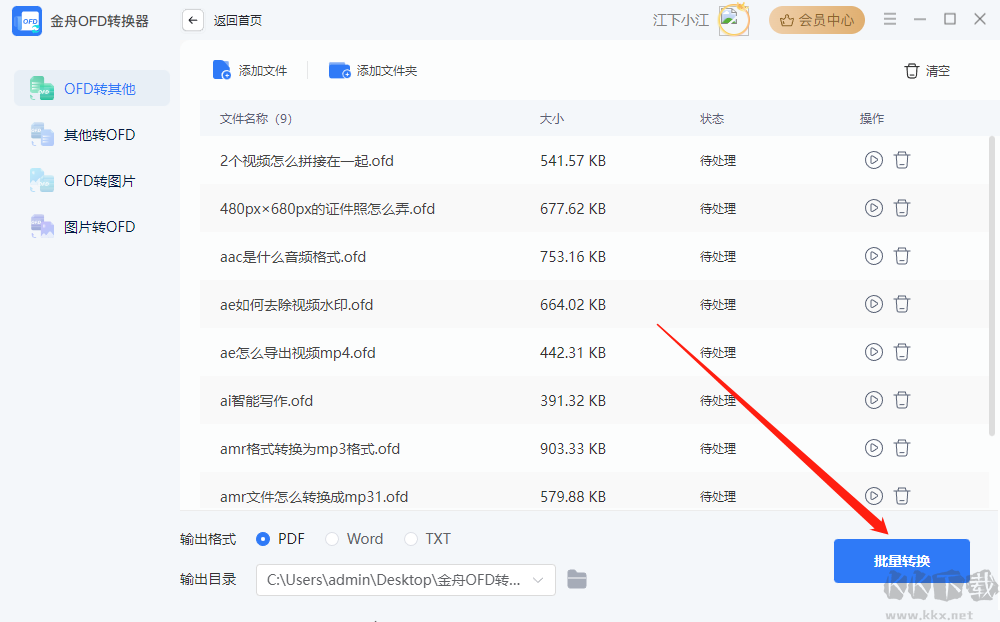Open the app settings hamburger menu
The image size is (1000, 622).
pos(889,18)
